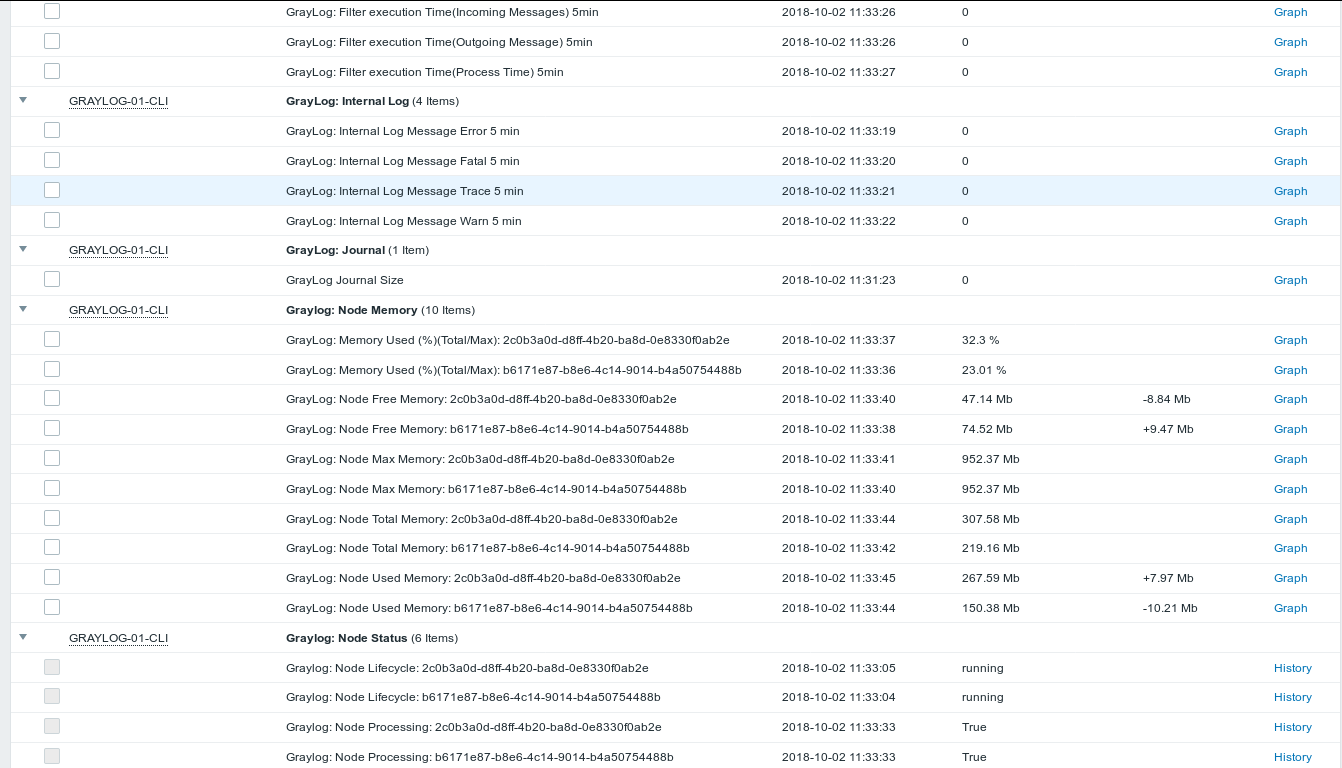Check Memory Used (%) b6171e87 row checkbox
1342x768 pixels.
[52, 369]
